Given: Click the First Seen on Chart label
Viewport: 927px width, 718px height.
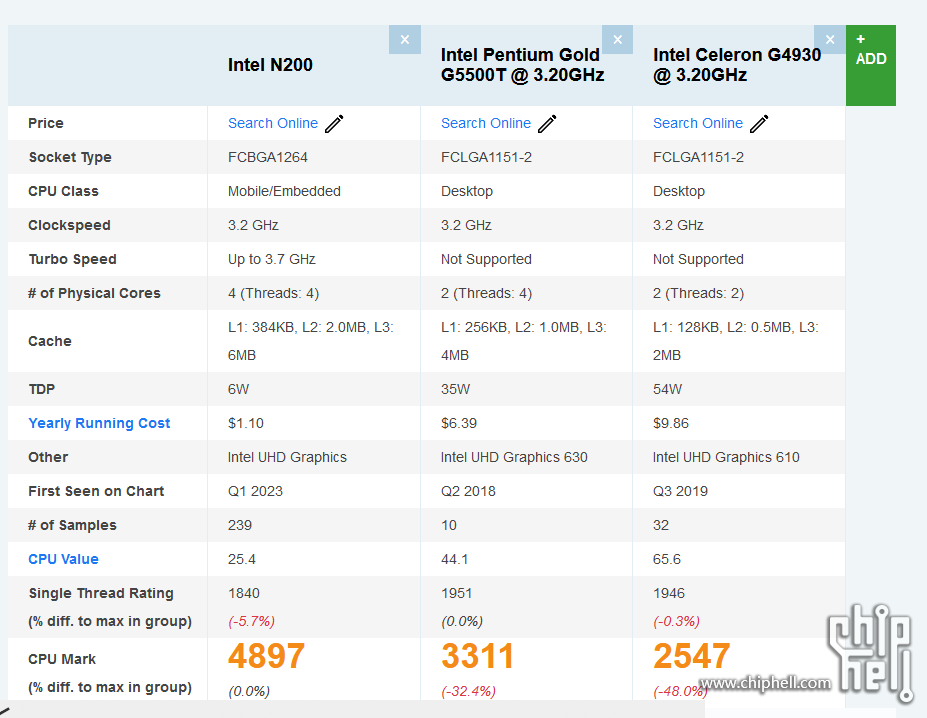Looking at the screenshot, I should click(x=96, y=491).
